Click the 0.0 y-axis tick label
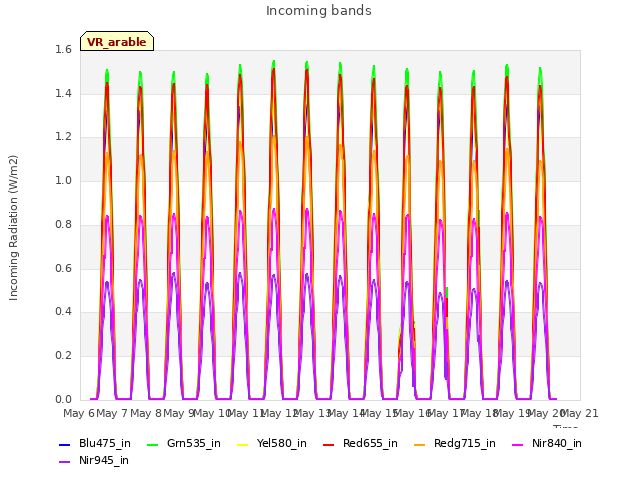 pos(63,399)
